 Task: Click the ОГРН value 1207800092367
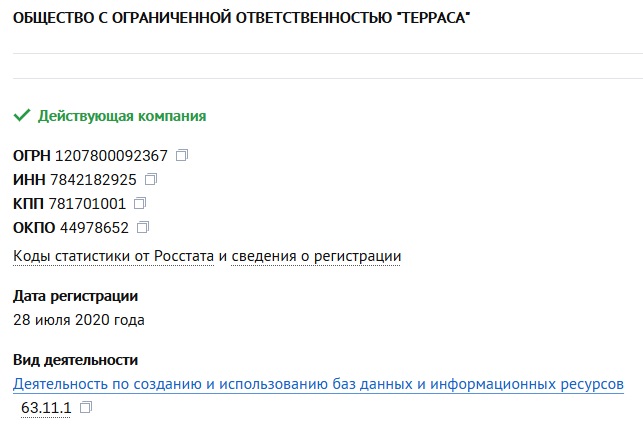tap(112, 156)
